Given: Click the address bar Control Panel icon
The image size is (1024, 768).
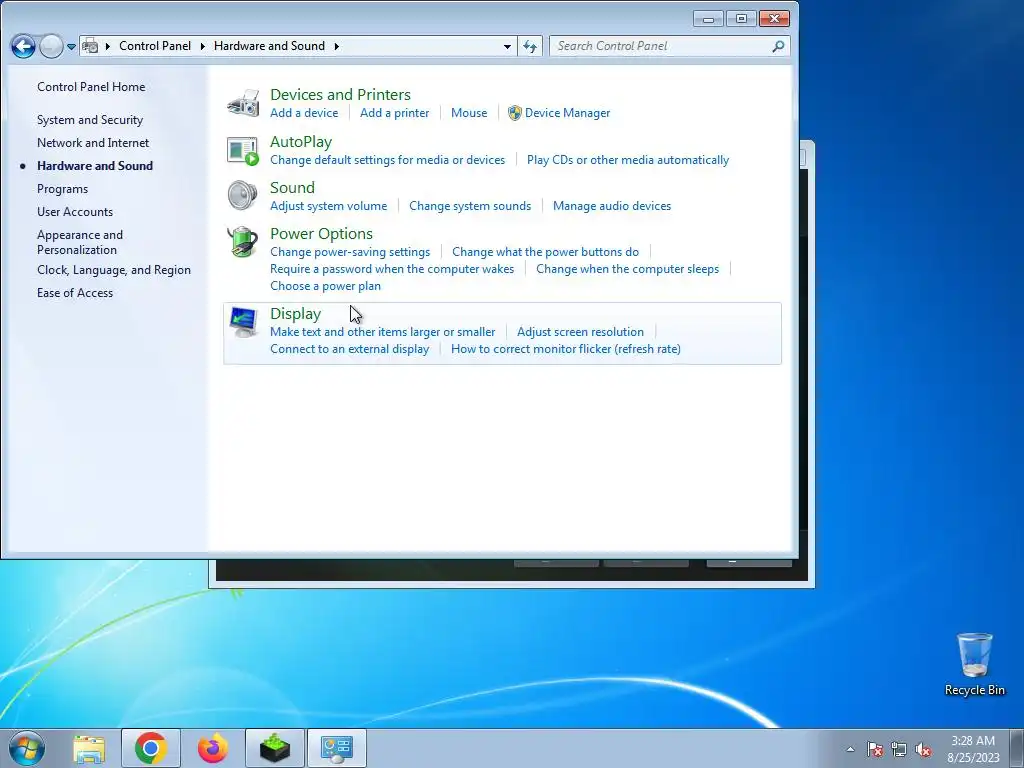Looking at the screenshot, I should (x=90, y=46).
